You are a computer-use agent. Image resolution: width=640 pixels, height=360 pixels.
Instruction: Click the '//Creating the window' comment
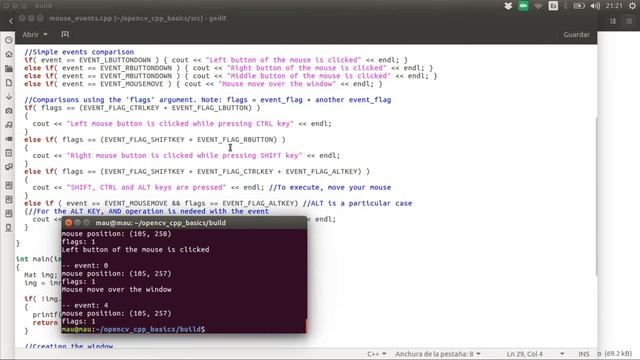pos(69,346)
